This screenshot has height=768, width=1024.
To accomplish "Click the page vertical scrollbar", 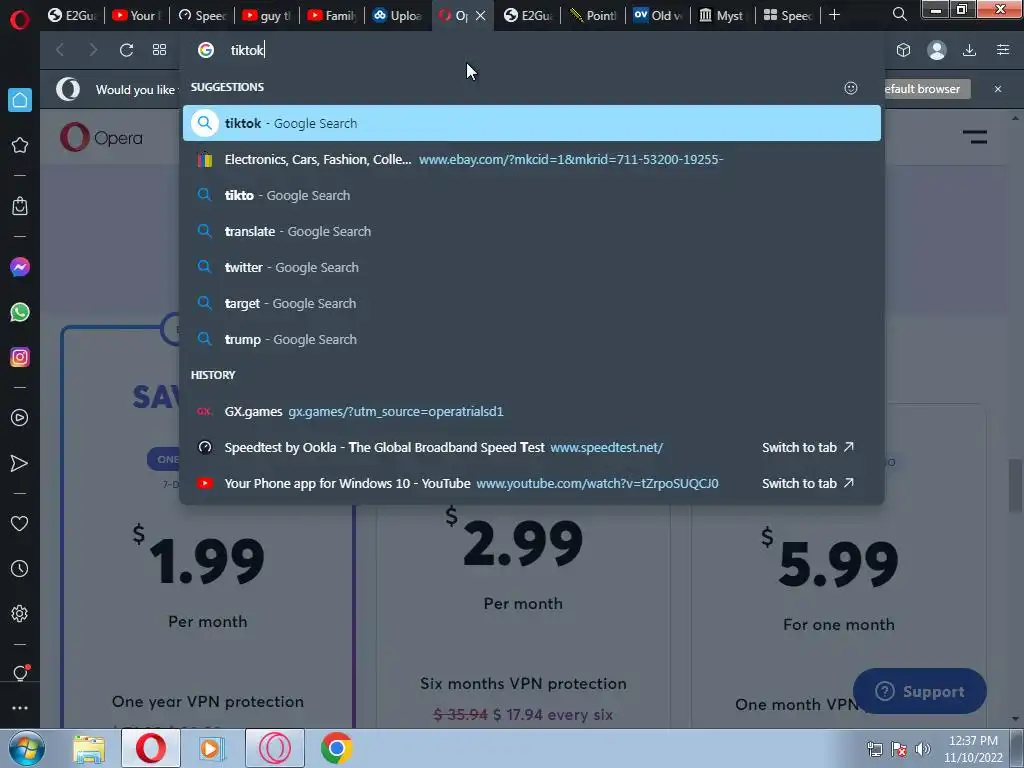I will pos(1015,487).
